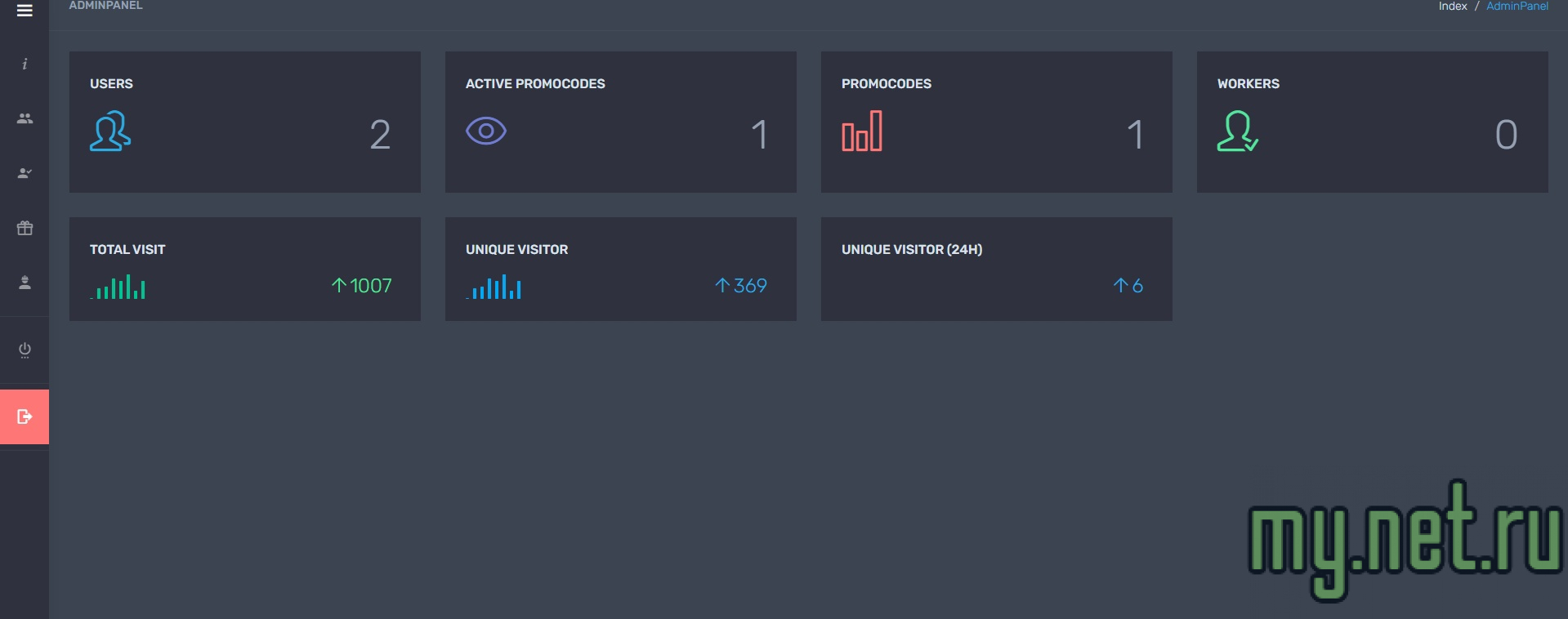The image size is (1568, 619).
Task: Click the Total Visit green sparkline chart
Action: 118,287
